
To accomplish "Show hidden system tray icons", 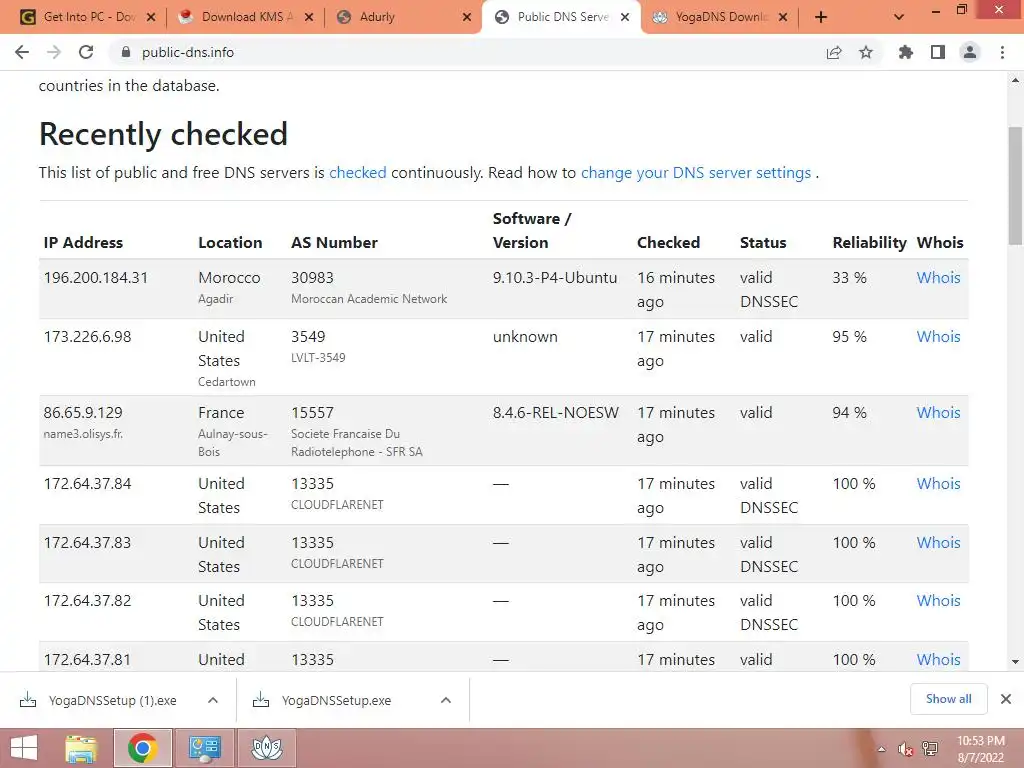I will (882, 749).
